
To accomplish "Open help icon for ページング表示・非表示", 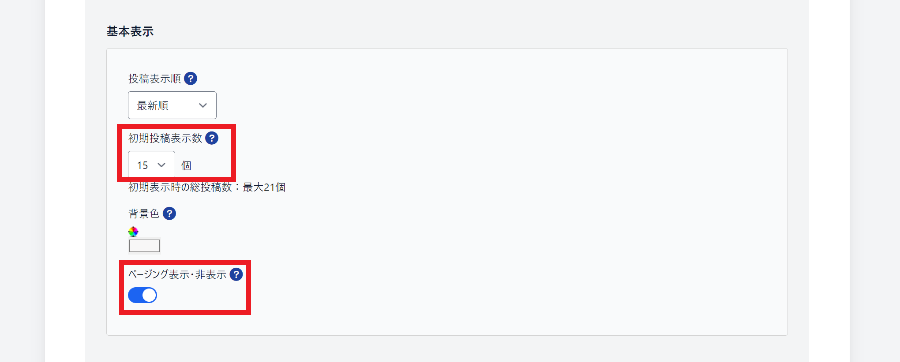I will [236, 274].
